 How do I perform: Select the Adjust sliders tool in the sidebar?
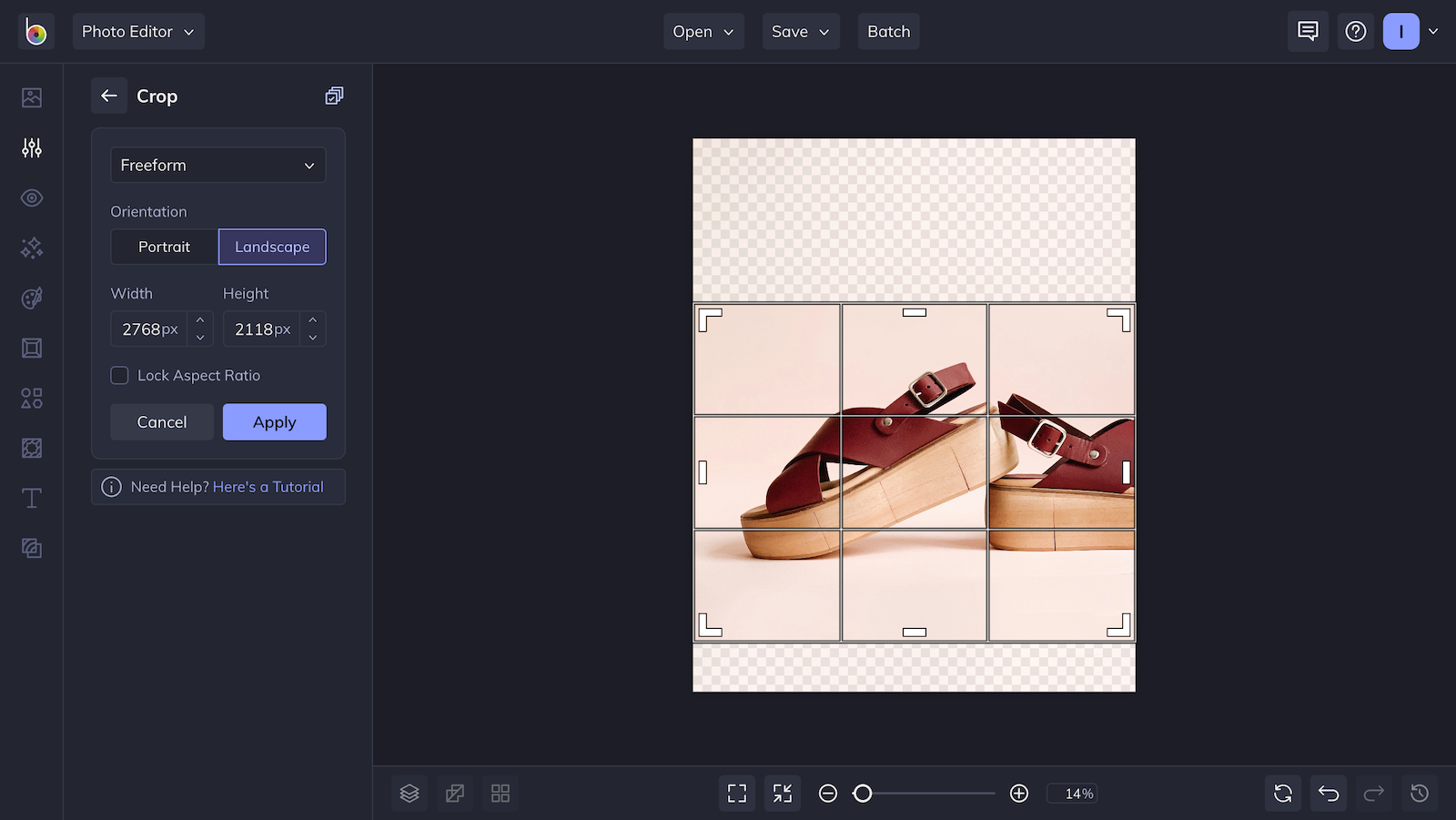click(32, 147)
